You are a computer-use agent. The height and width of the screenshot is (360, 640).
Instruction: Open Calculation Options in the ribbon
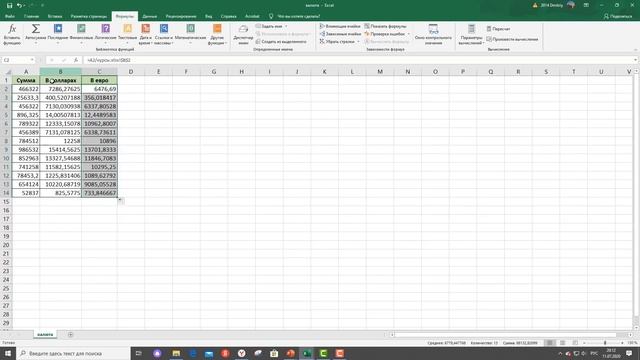click(471, 34)
